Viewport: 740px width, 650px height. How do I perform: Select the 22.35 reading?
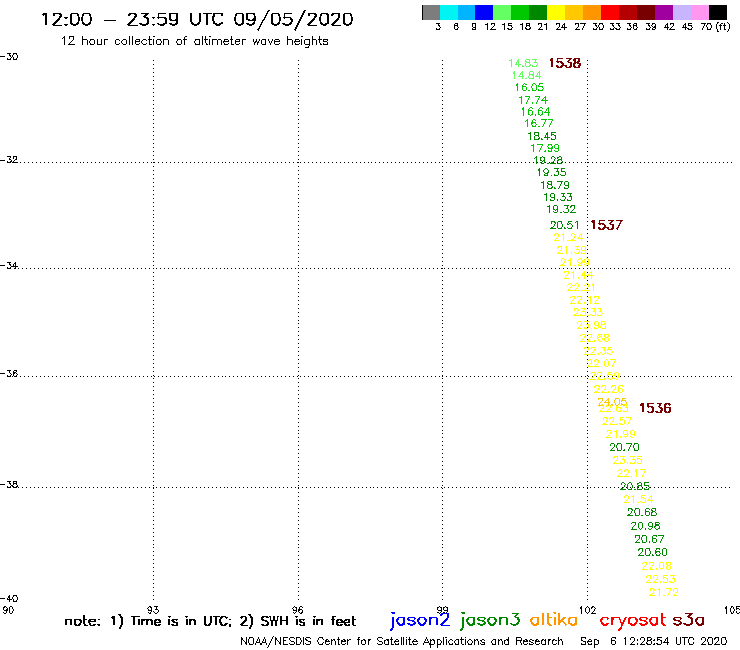(x=598, y=351)
